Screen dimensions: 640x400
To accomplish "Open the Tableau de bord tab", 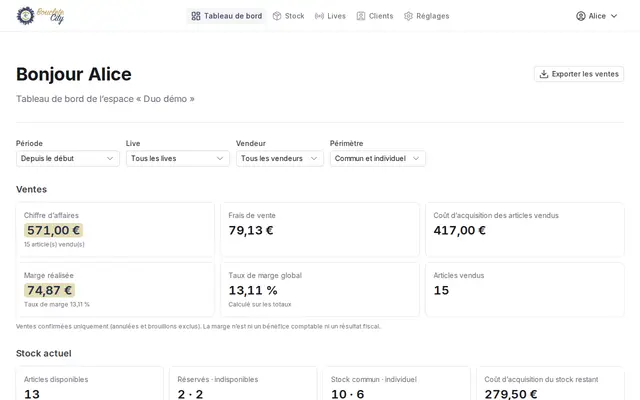I will pos(227,16).
